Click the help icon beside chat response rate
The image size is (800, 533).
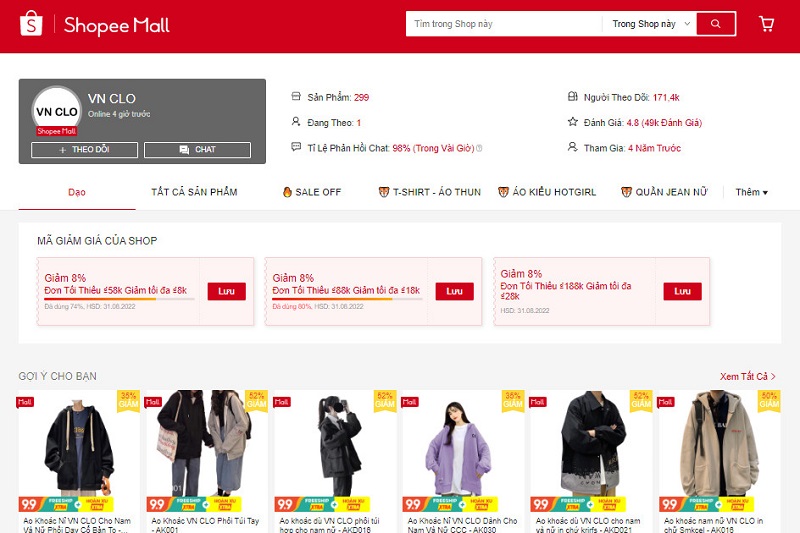click(x=479, y=149)
